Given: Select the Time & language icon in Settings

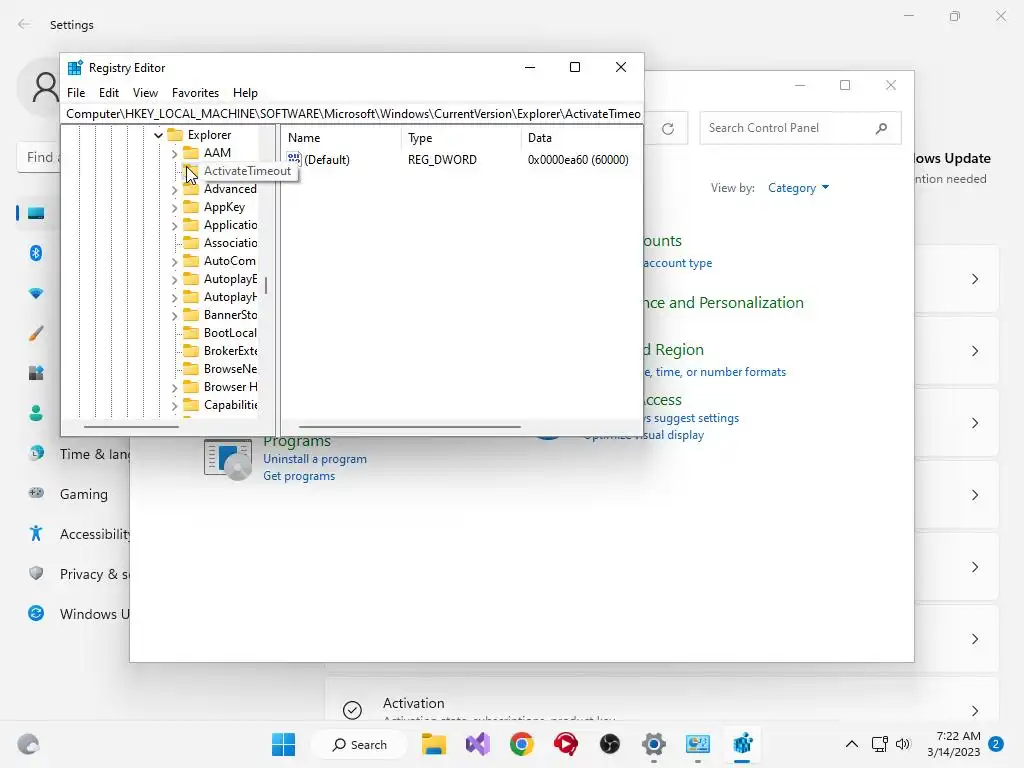Looking at the screenshot, I should (x=36, y=453).
